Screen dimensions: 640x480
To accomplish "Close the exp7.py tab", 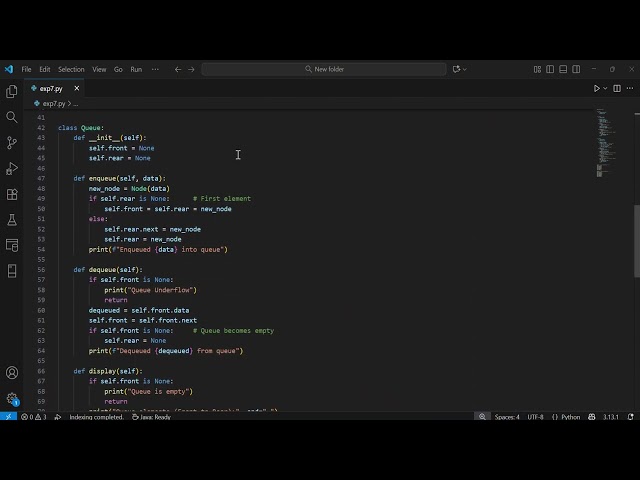I will coord(77,88).
